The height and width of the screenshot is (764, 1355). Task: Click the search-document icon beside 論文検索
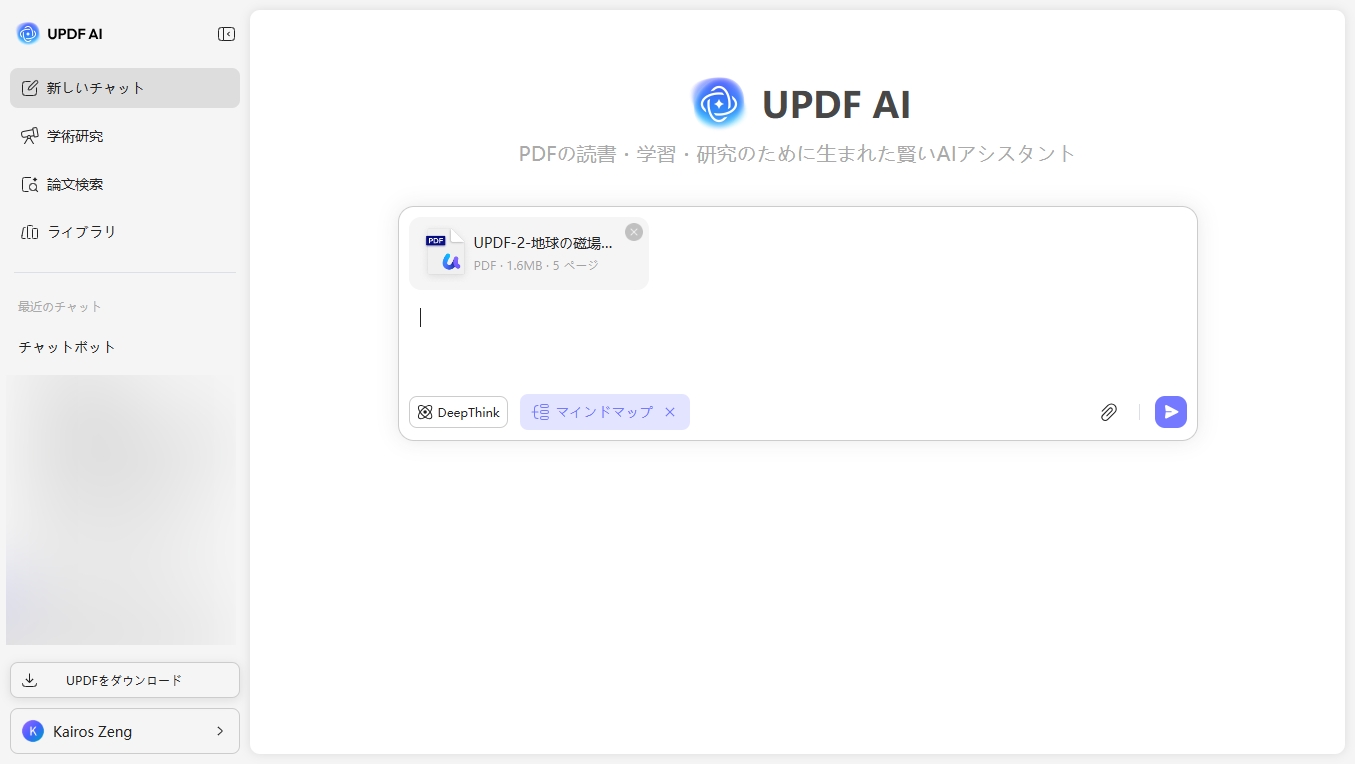click(x=30, y=184)
